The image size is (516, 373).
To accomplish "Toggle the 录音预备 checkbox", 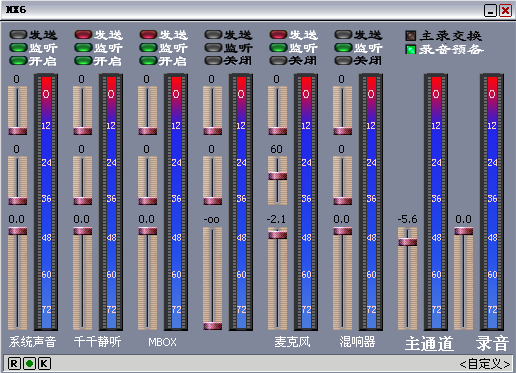I will [x=411, y=49].
